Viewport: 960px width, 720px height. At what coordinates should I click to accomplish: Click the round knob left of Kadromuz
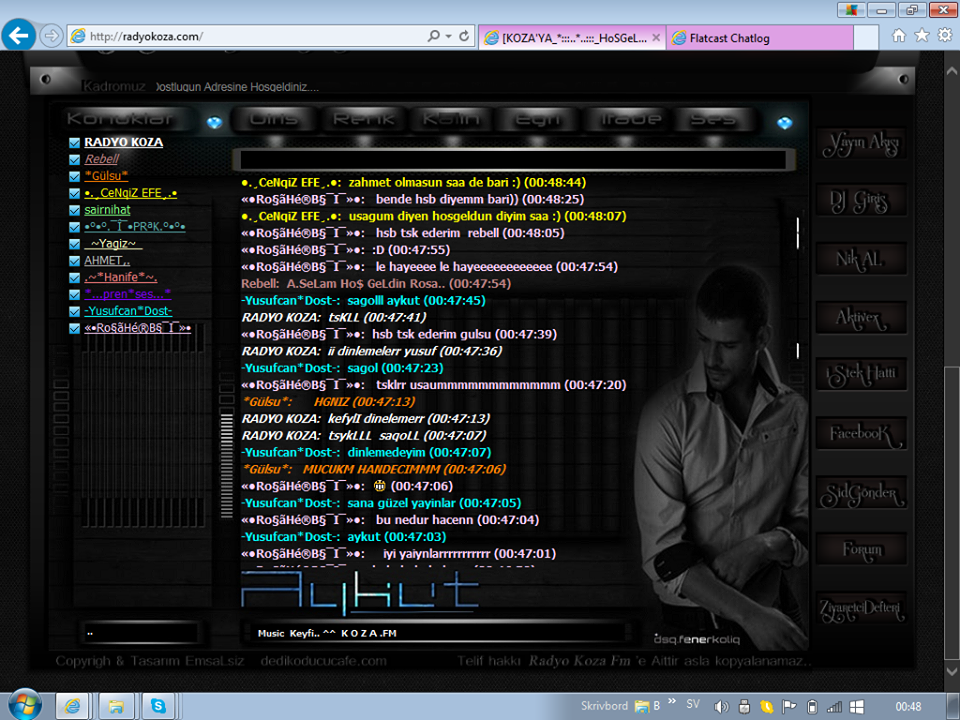pos(46,80)
